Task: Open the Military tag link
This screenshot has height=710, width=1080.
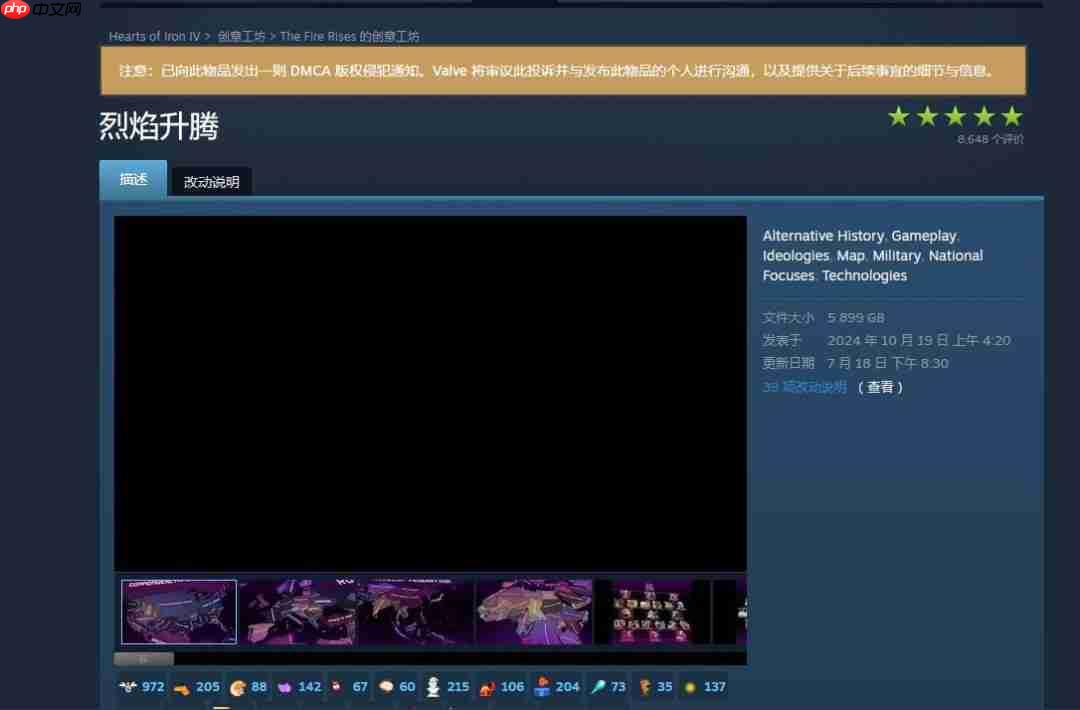Action: point(896,255)
